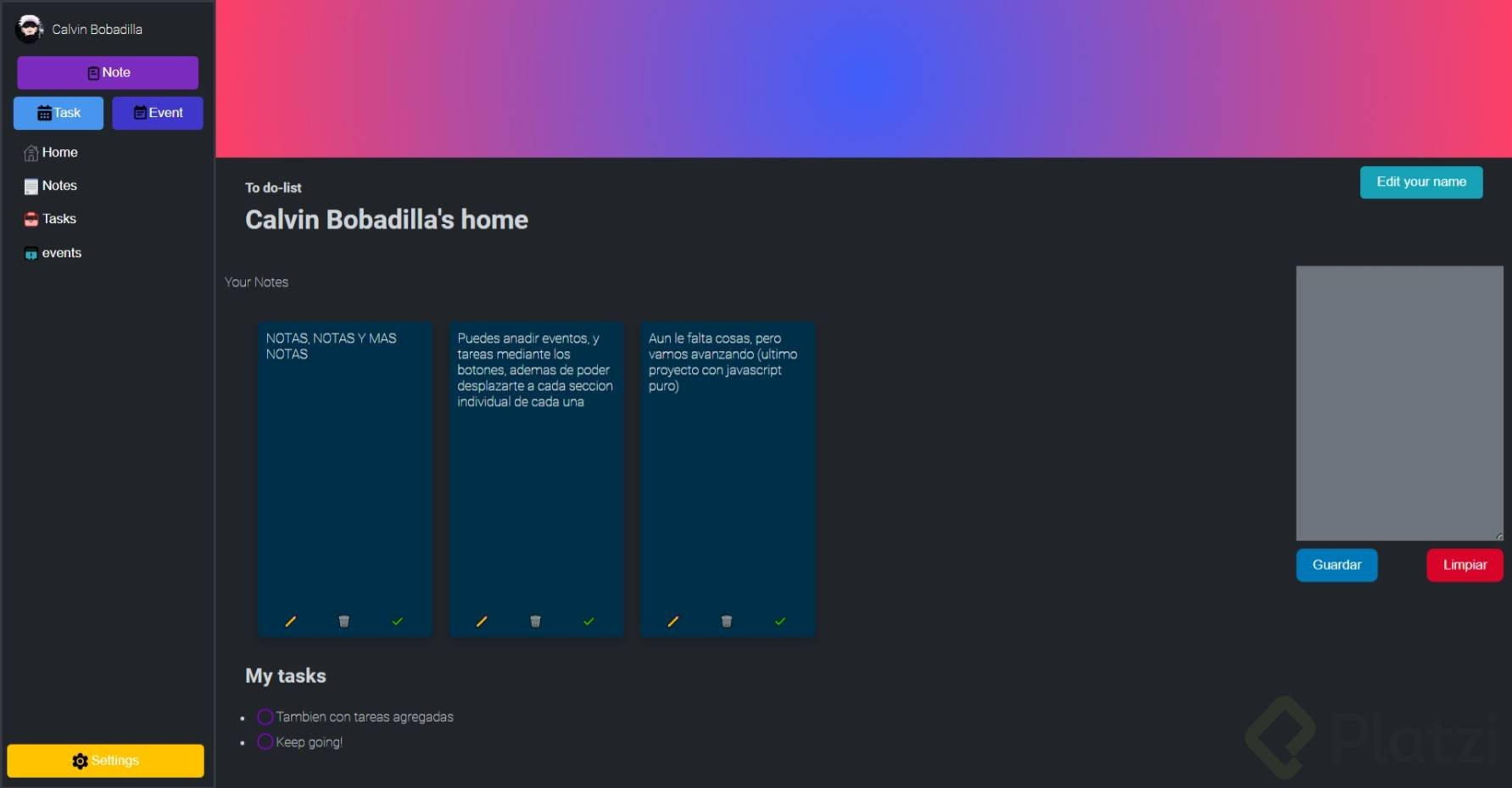1512x788 pixels.
Task: Delete the NOTAS, NOTAS Y MAS note
Action: point(343,622)
